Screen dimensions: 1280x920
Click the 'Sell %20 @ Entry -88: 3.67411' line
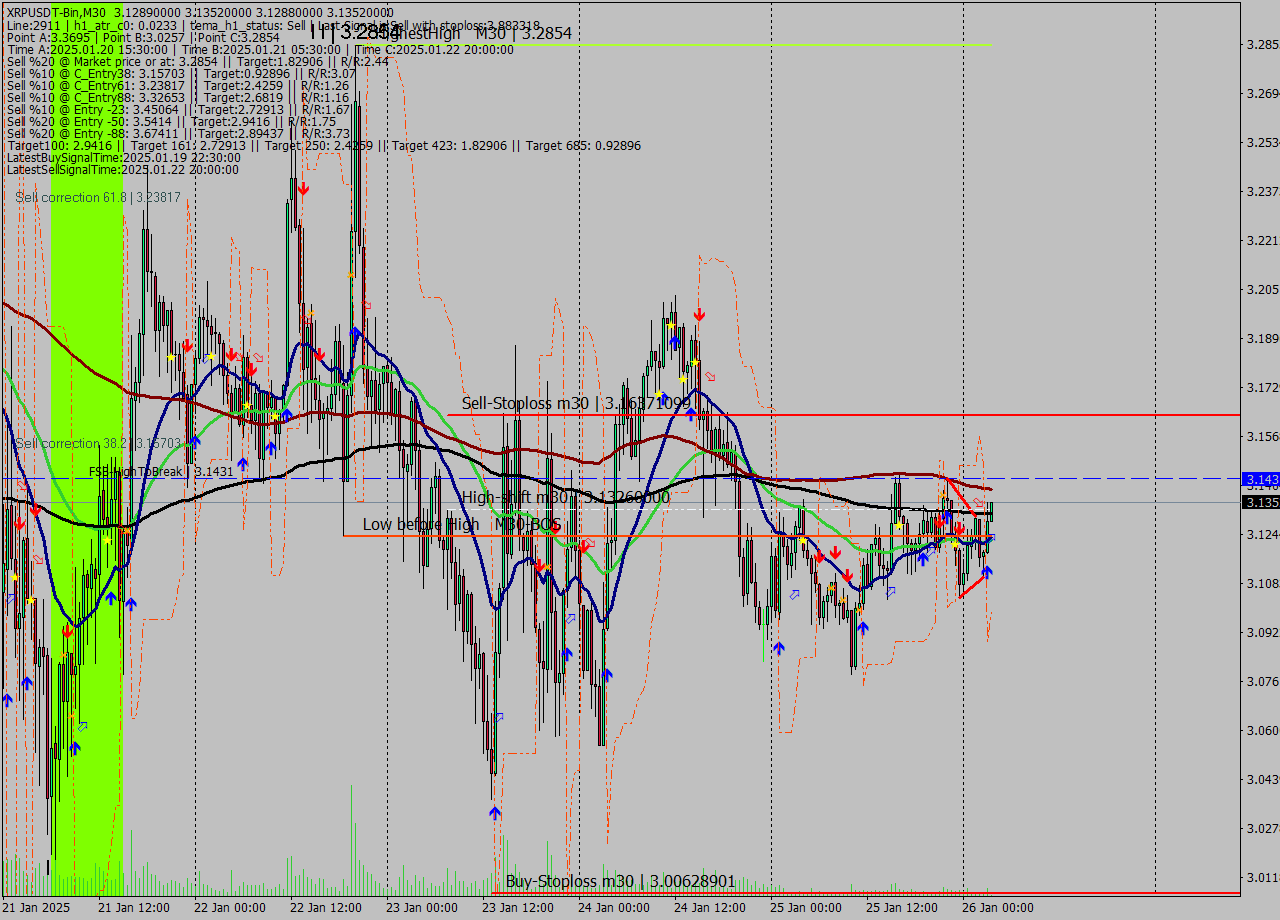click(178, 134)
